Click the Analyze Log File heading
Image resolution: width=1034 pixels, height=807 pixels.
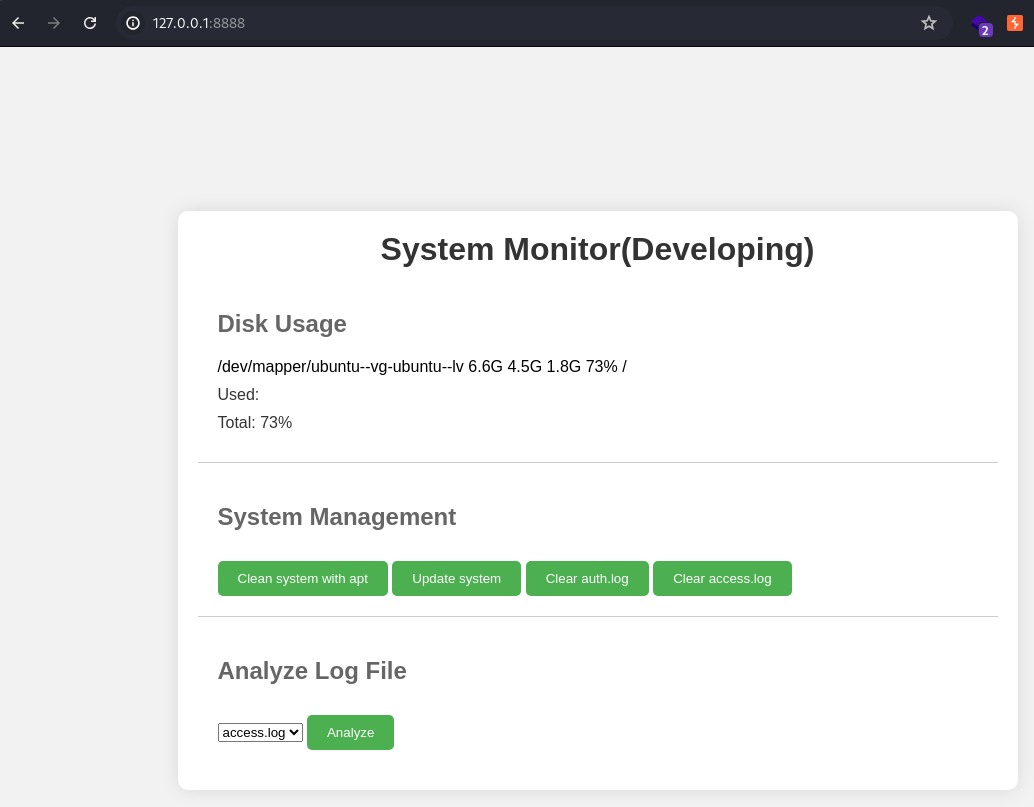point(312,671)
